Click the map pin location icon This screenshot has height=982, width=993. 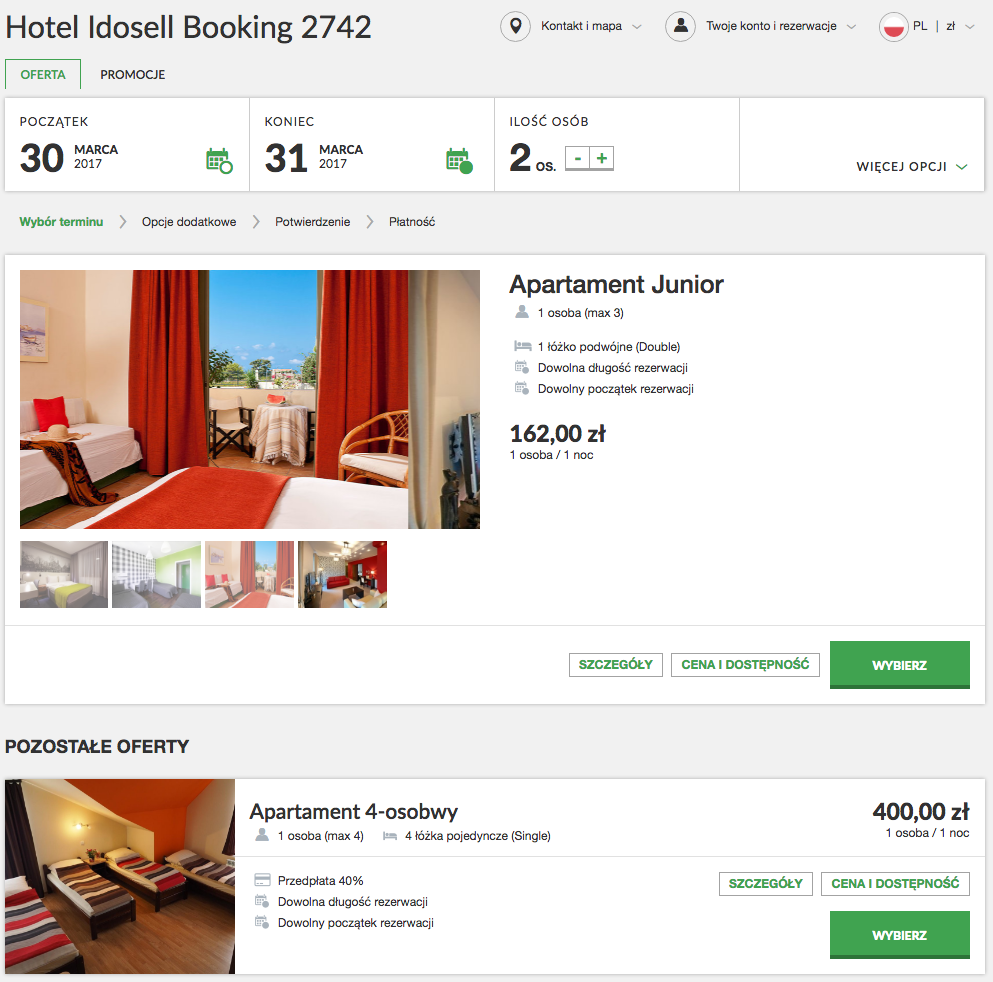pyautogui.click(x=515, y=27)
